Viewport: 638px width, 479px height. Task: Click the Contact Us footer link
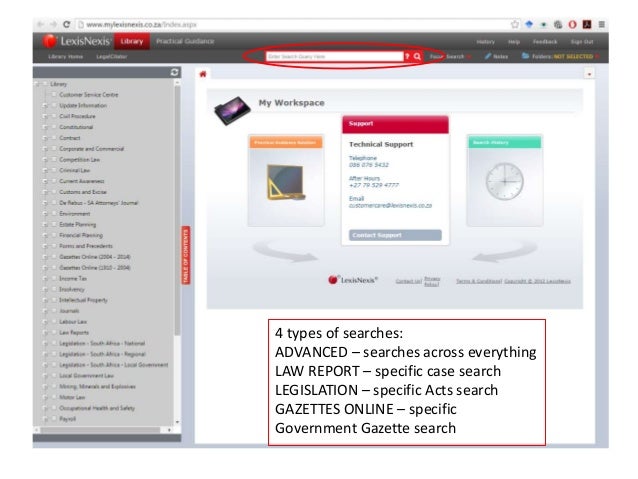[x=408, y=281]
